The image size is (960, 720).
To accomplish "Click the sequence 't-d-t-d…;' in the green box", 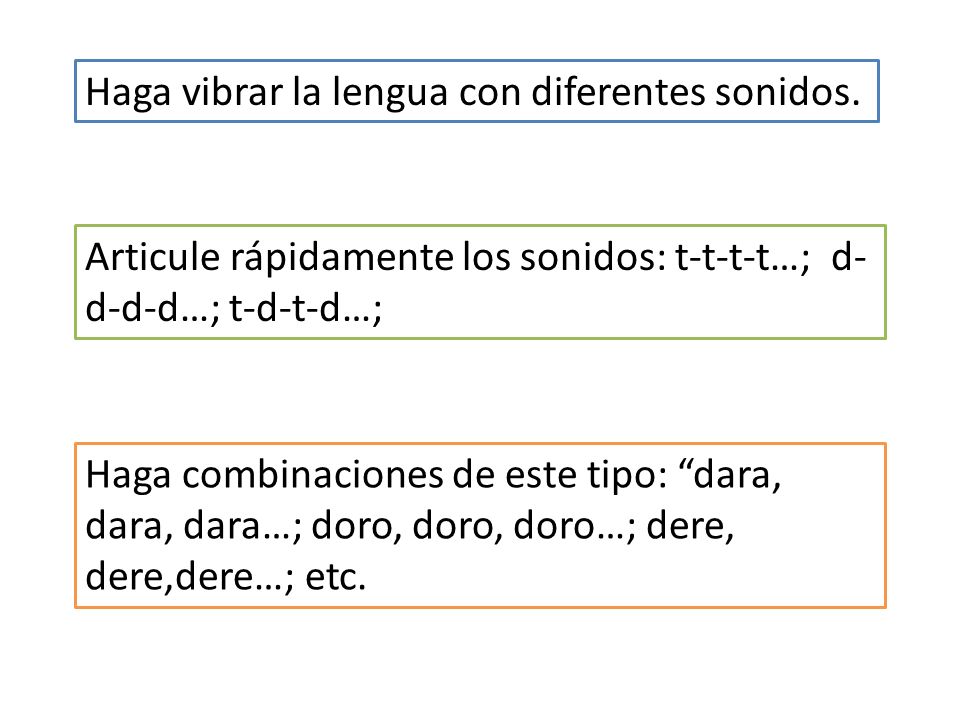I will click(x=306, y=308).
